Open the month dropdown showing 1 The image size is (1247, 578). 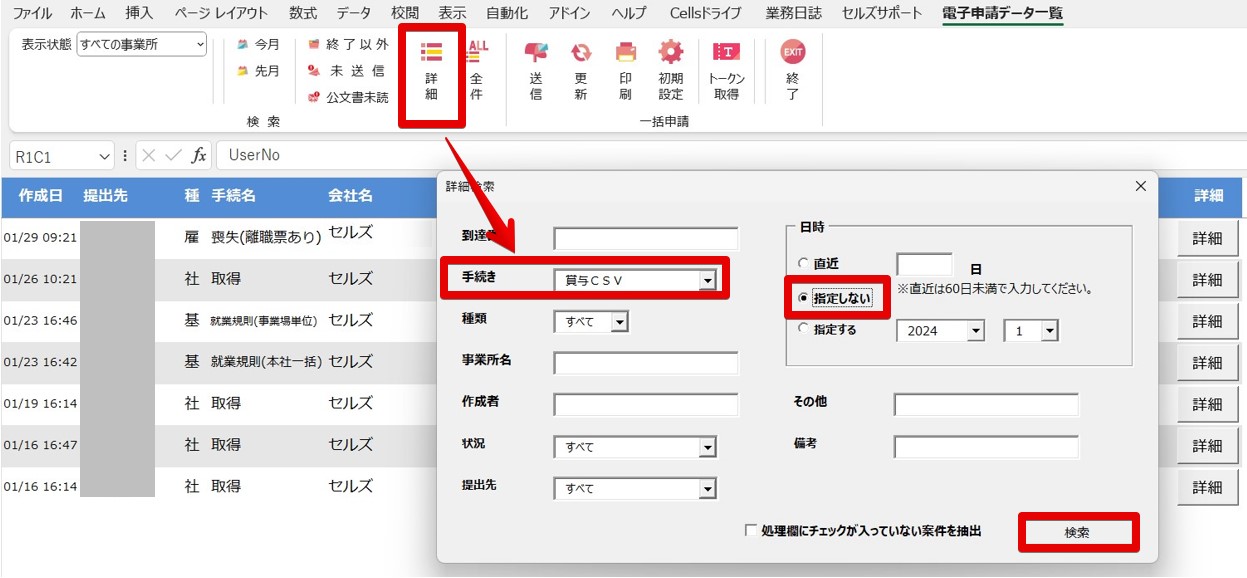(x=1049, y=331)
